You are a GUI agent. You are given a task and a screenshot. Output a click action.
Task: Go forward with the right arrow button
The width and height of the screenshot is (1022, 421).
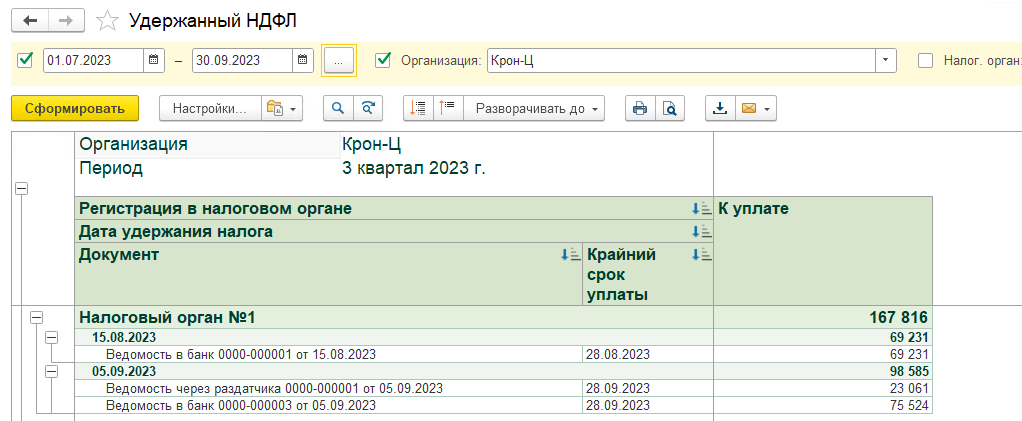[66, 21]
